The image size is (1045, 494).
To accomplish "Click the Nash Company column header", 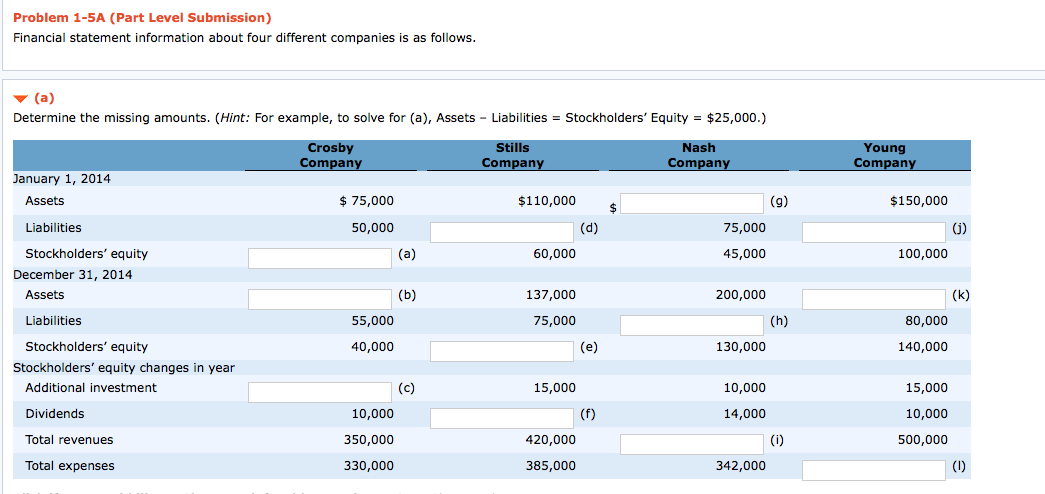I will pyautogui.click(x=698, y=155).
